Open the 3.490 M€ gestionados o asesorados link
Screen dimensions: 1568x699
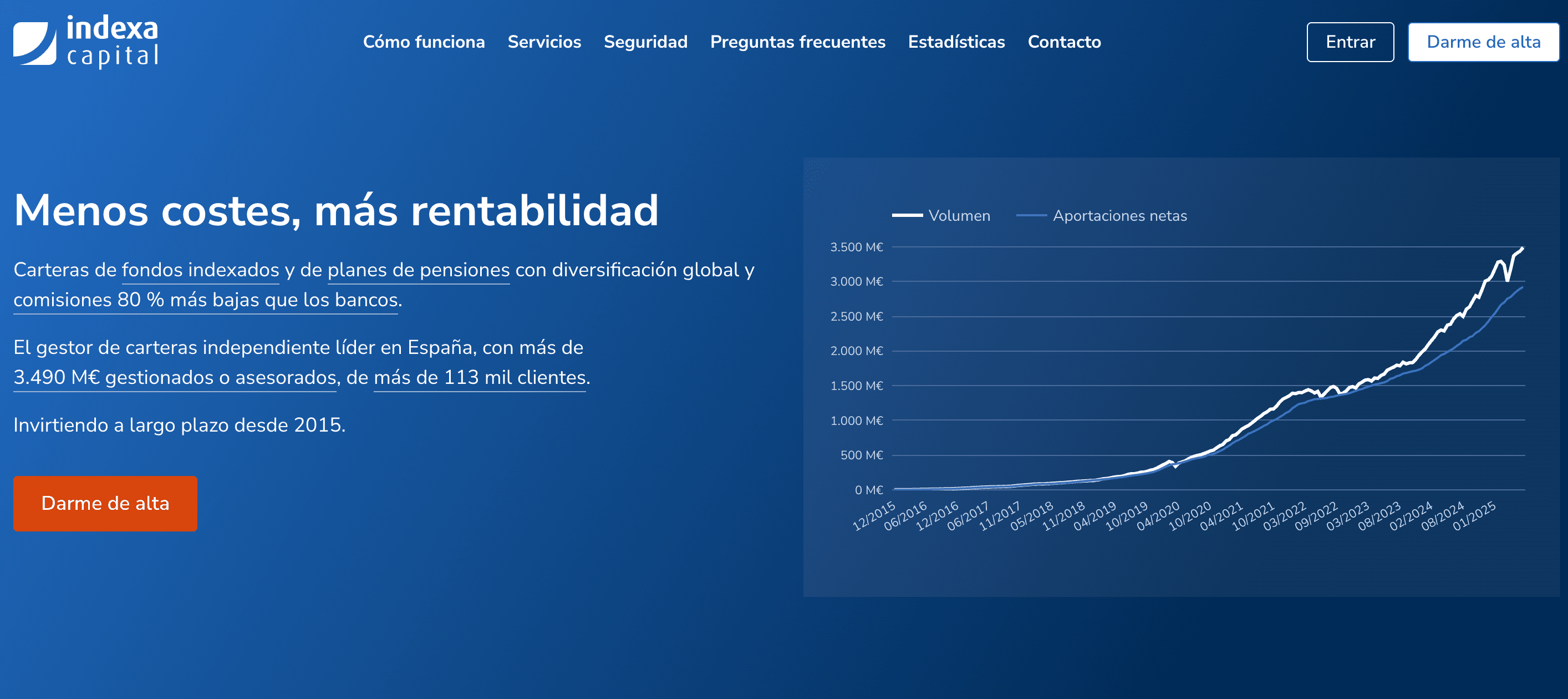point(175,377)
